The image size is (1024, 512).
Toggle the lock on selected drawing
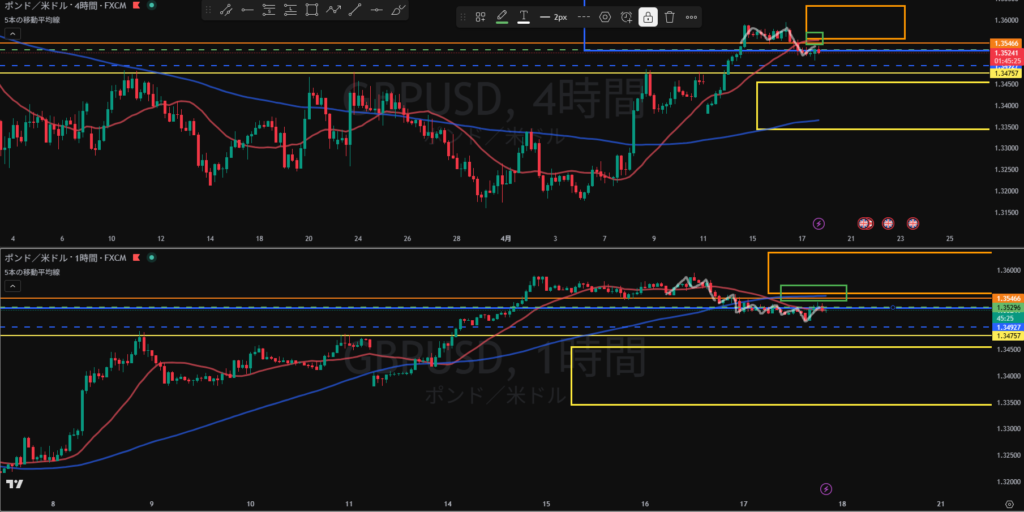coord(648,17)
